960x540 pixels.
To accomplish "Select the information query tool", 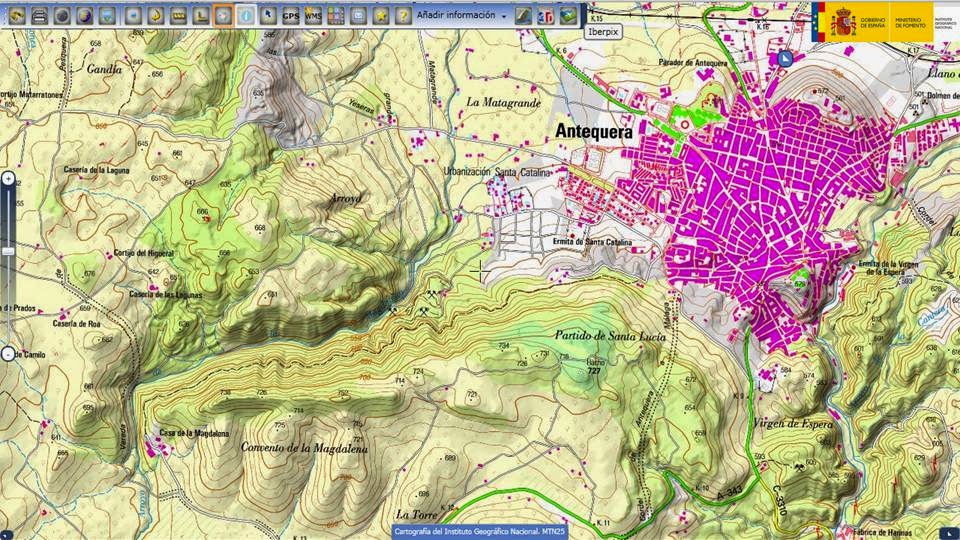I will click(246, 16).
